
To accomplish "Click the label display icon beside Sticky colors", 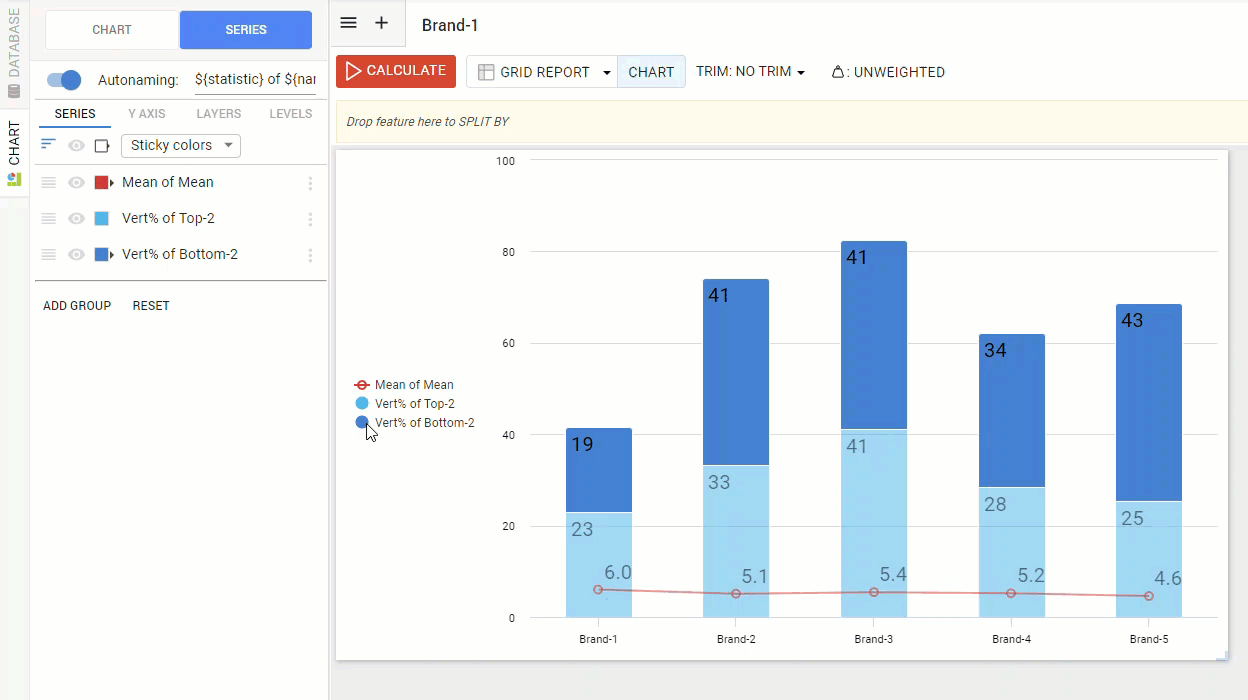I will tap(102, 146).
